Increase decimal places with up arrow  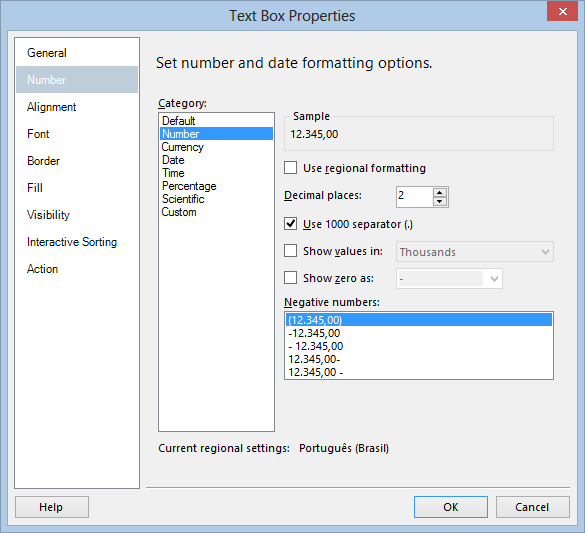[x=440, y=192]
